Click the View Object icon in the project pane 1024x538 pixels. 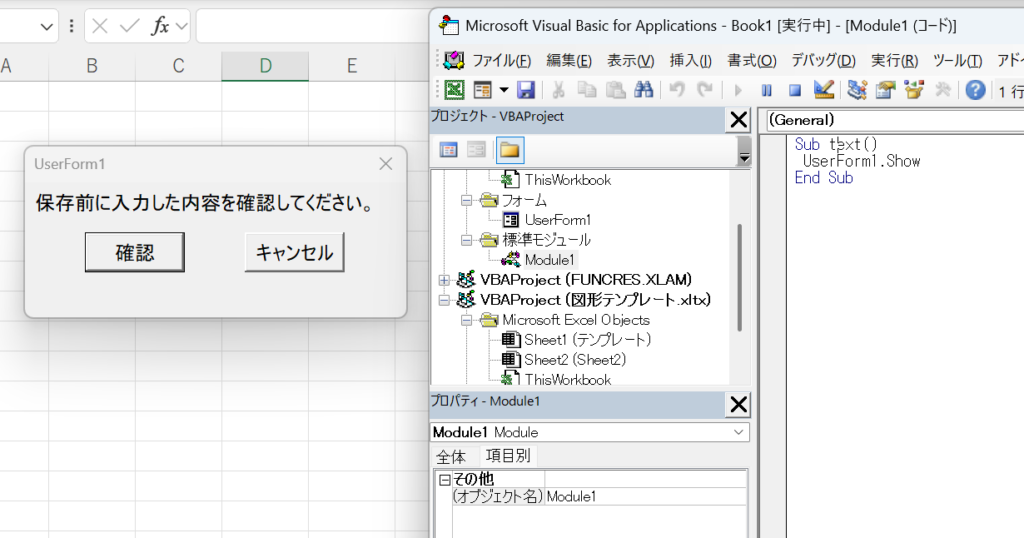(x=477, y=150)
